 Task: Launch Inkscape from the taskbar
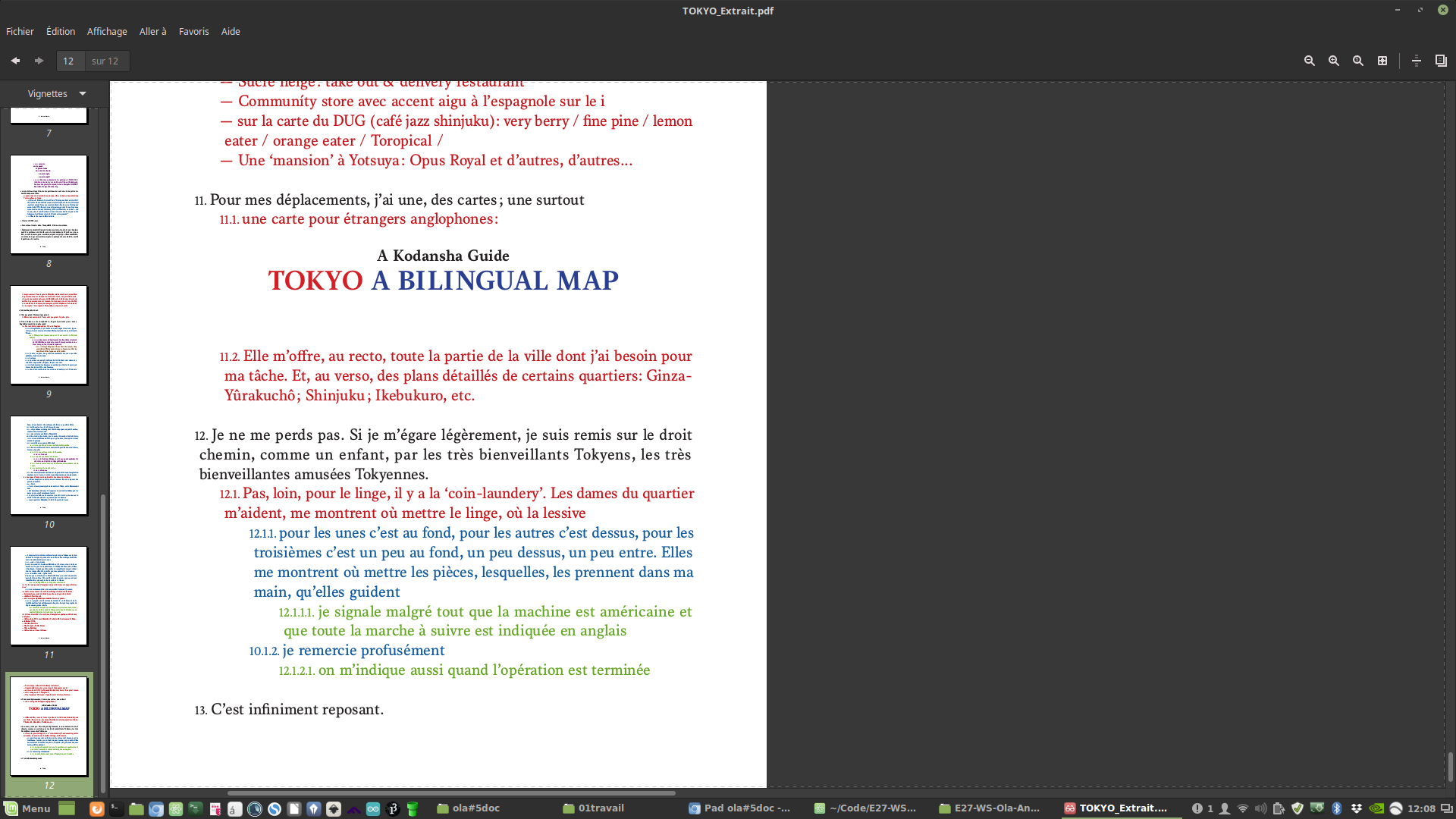[x=334, y=808]
